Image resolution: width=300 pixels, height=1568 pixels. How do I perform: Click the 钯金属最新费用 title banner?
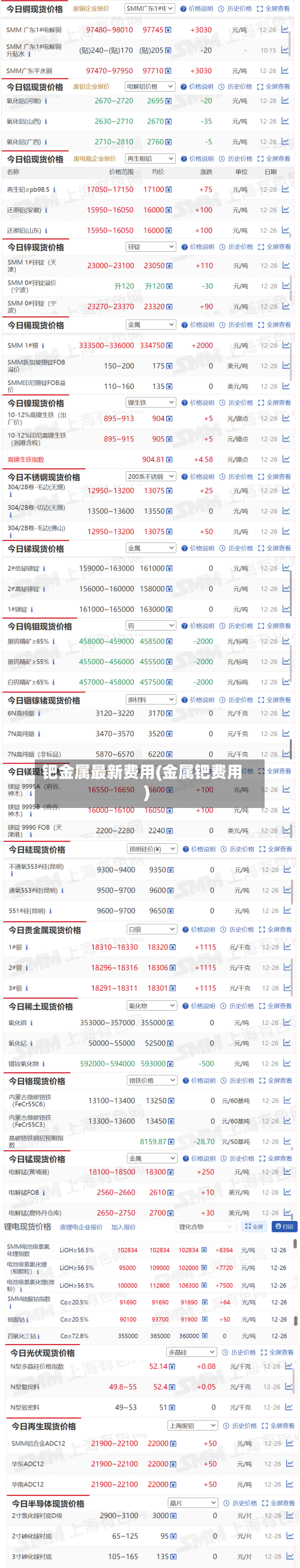[149, 783]
